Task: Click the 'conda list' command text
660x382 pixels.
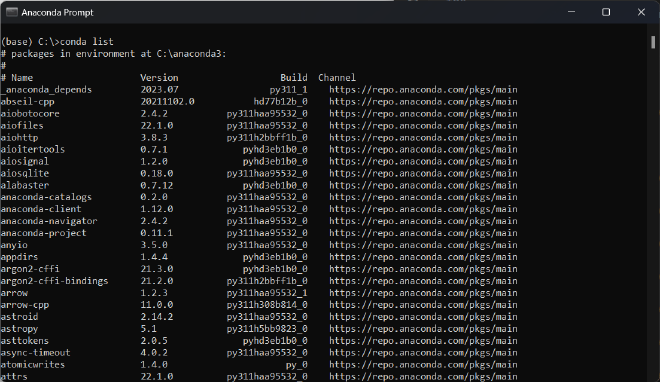Action: coord(87,42)
